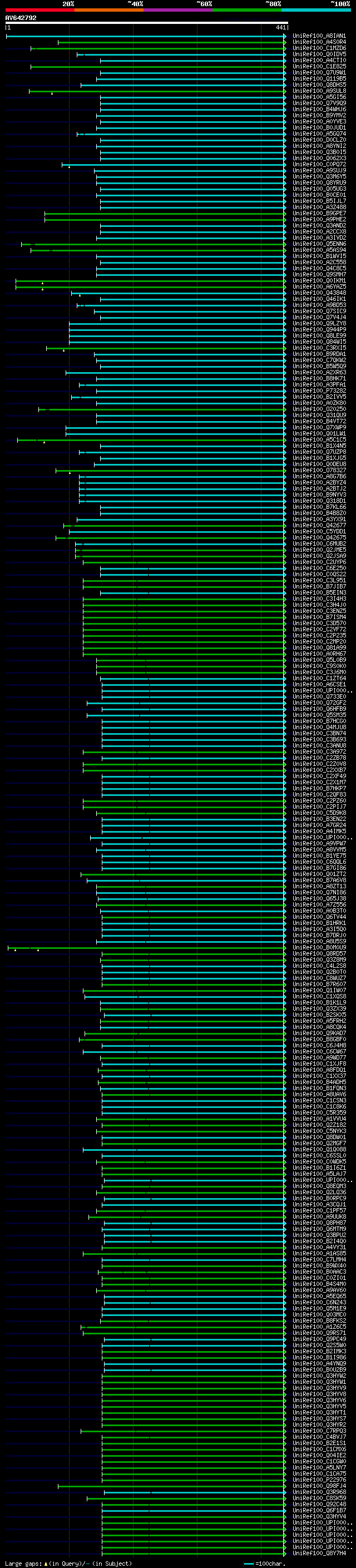The image size is (356, 1568).
Task: Select the UniRef100_O78327 entry
Action: 319,470
